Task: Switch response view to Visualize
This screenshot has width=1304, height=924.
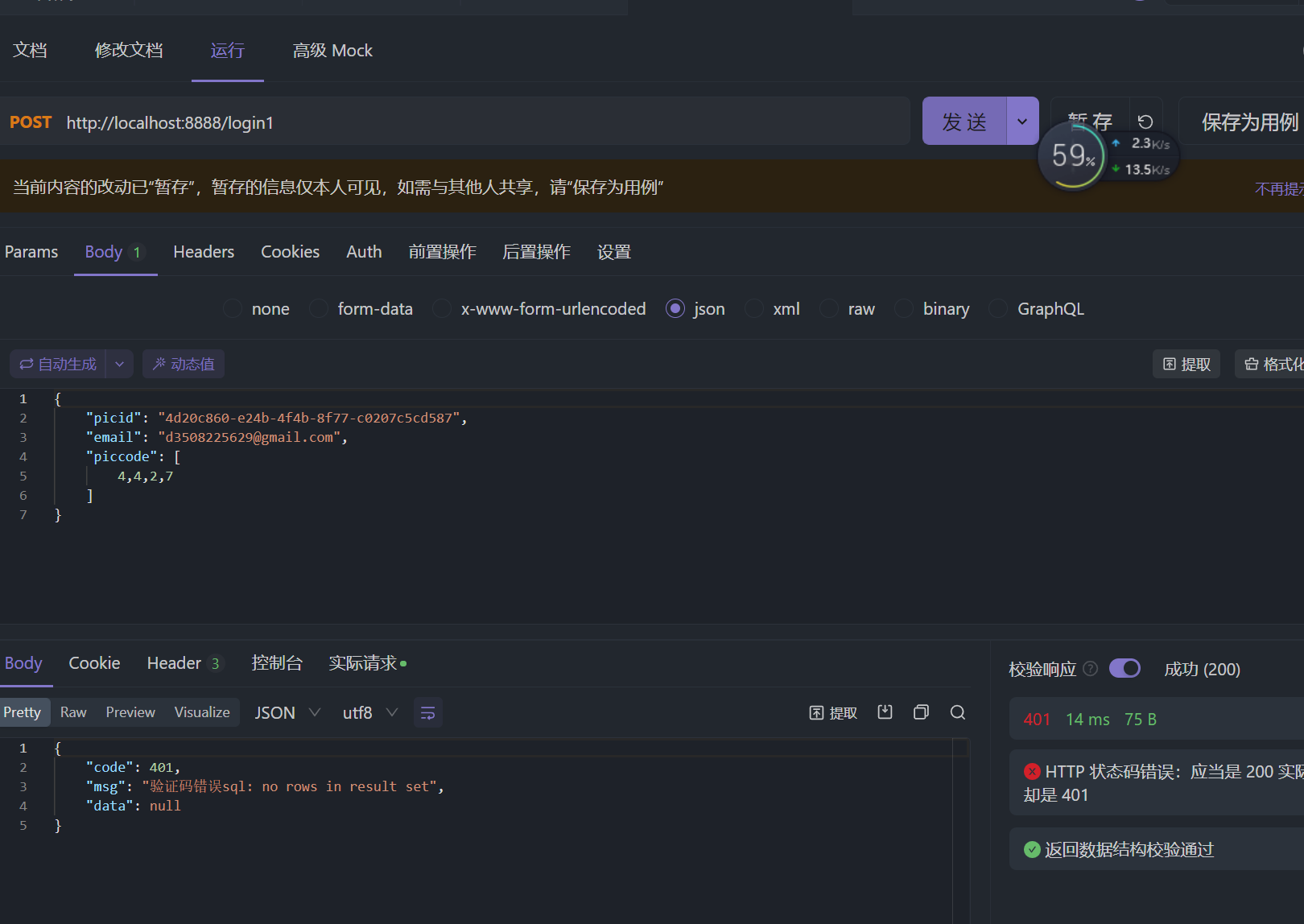Action: coord(202,712)
